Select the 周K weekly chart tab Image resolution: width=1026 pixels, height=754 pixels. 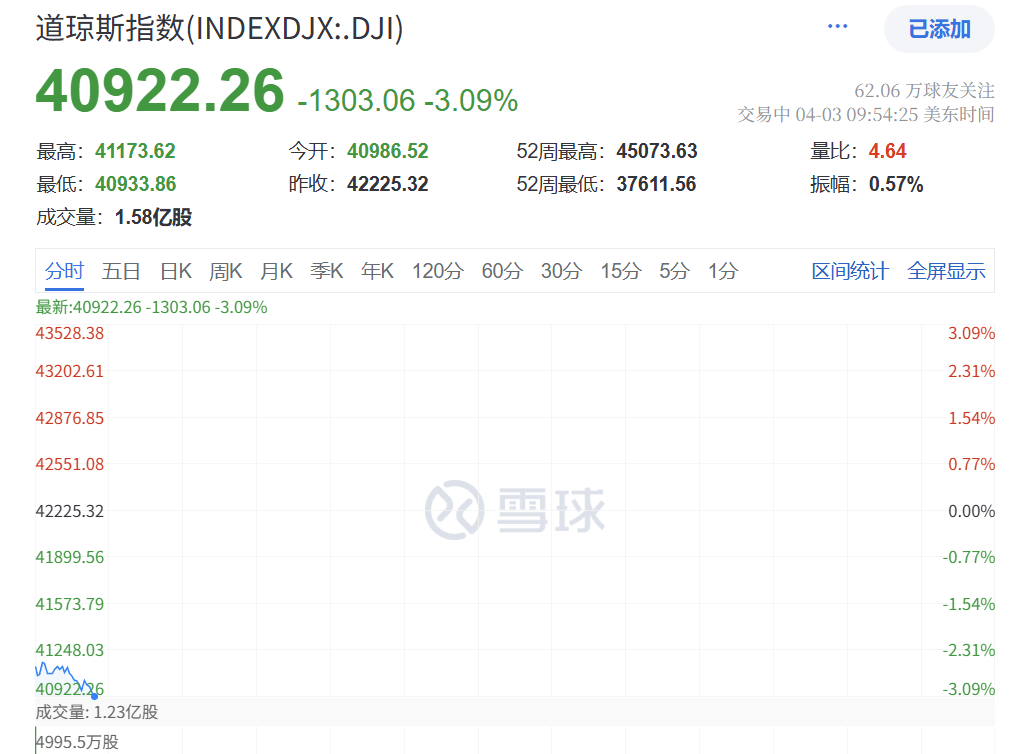pos(226,270)
